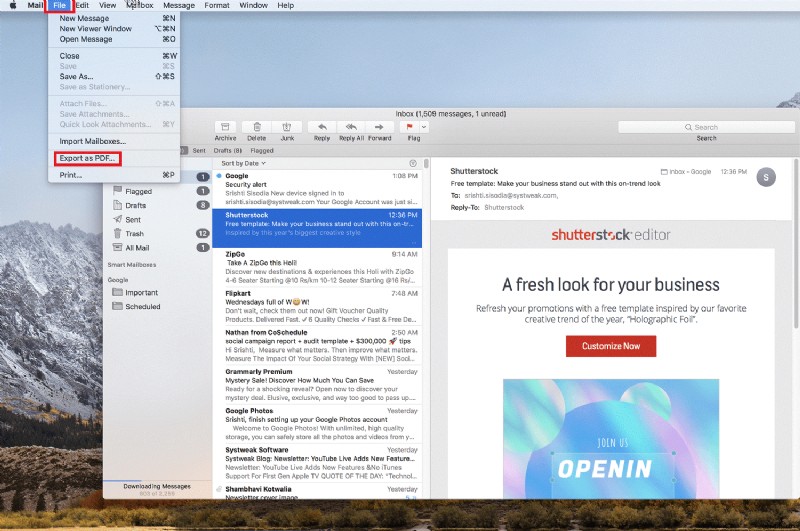The height and width of the screenshot is (531, 800).
Task: Click the Forward arrow icon
Action: pyautogui.click(x=379, y=127)
